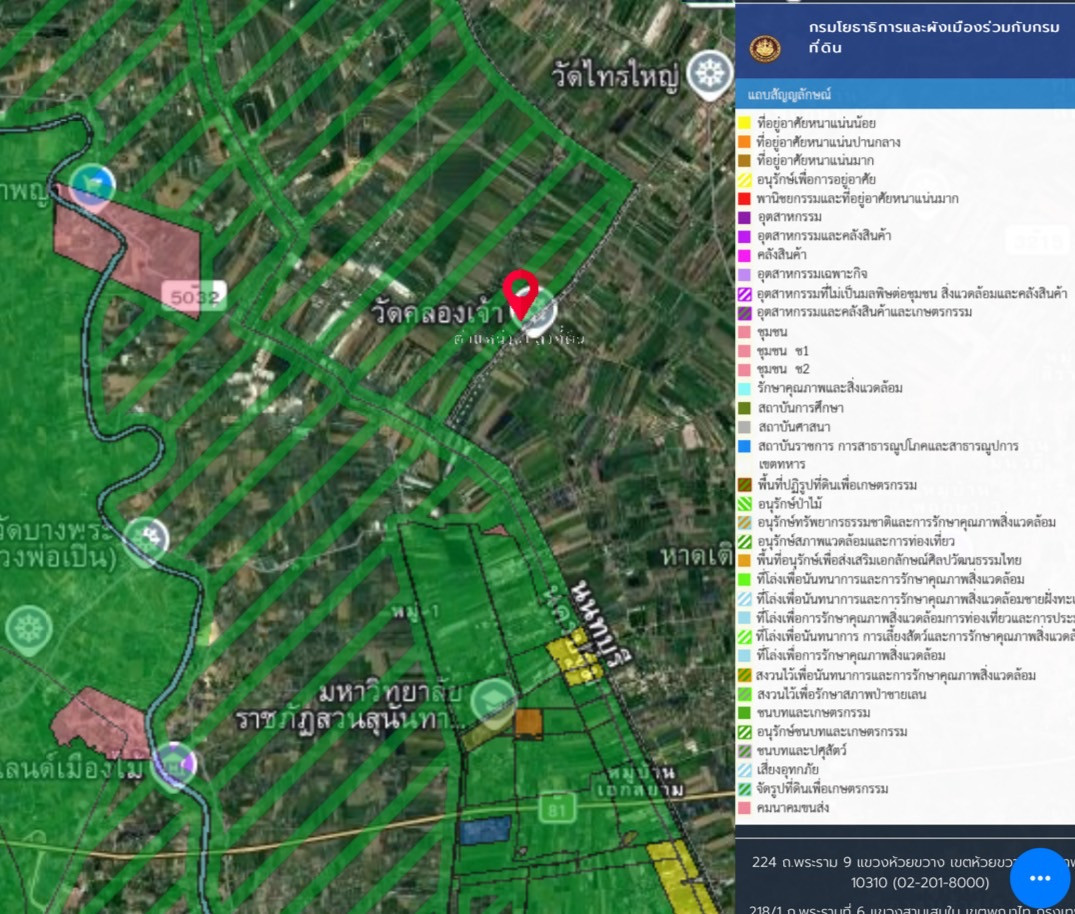Click the red location pin on the map
The height and width of the screenshot is (914, 1075).
click(520, 293)
